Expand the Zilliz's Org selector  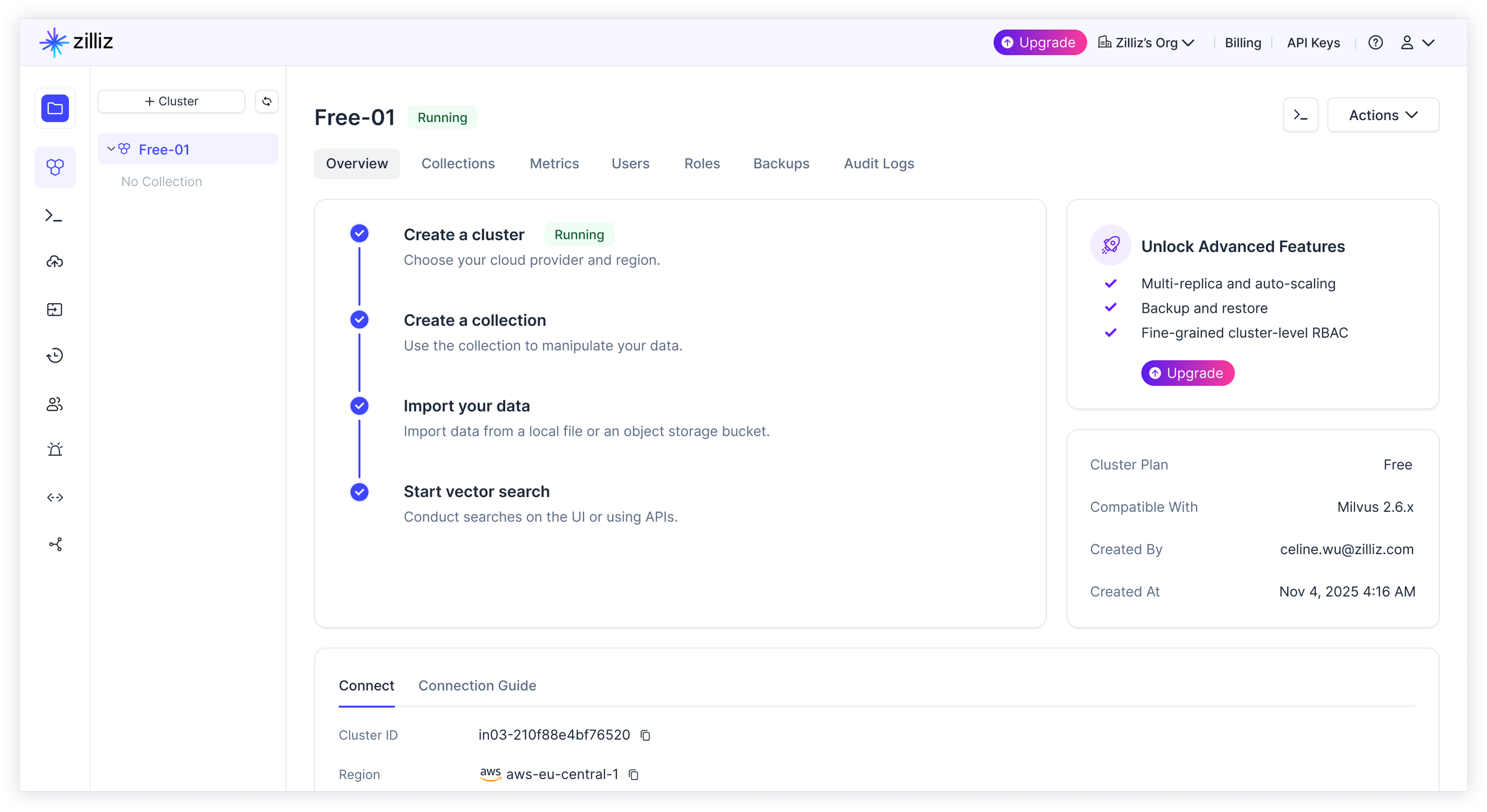1146,43
